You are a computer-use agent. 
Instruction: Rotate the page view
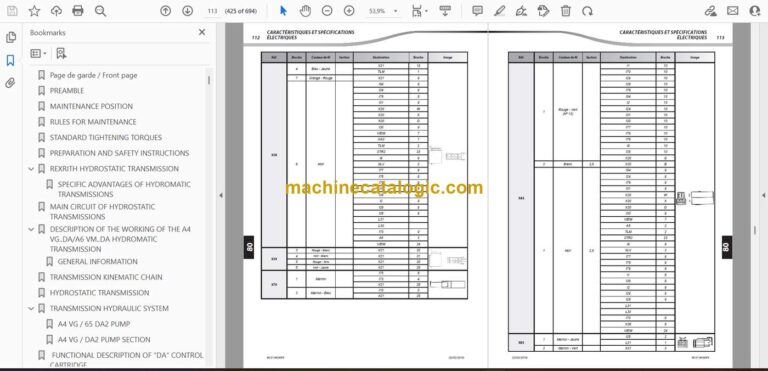pos(588,11)
